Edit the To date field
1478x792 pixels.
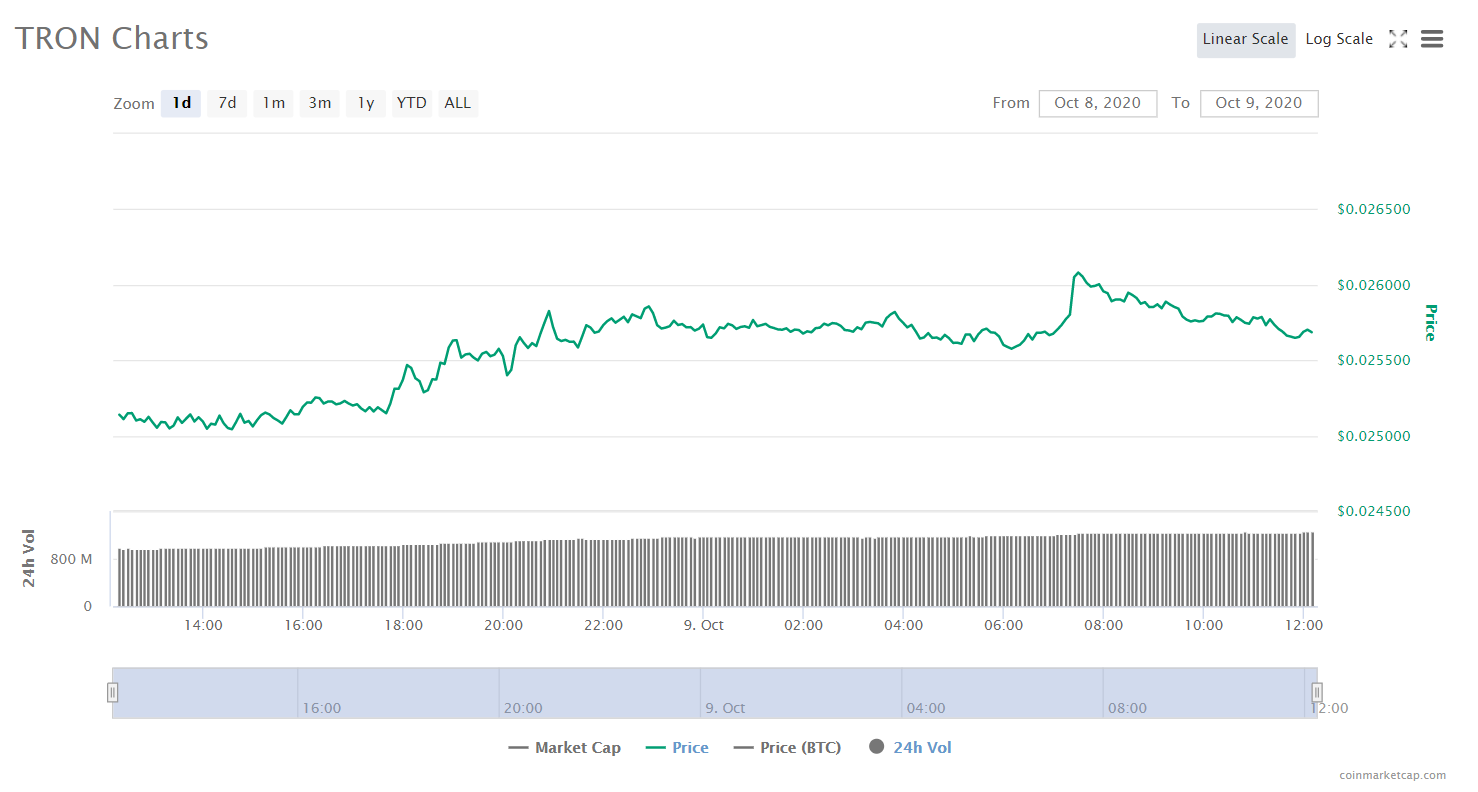click(x=1259, y=103)
